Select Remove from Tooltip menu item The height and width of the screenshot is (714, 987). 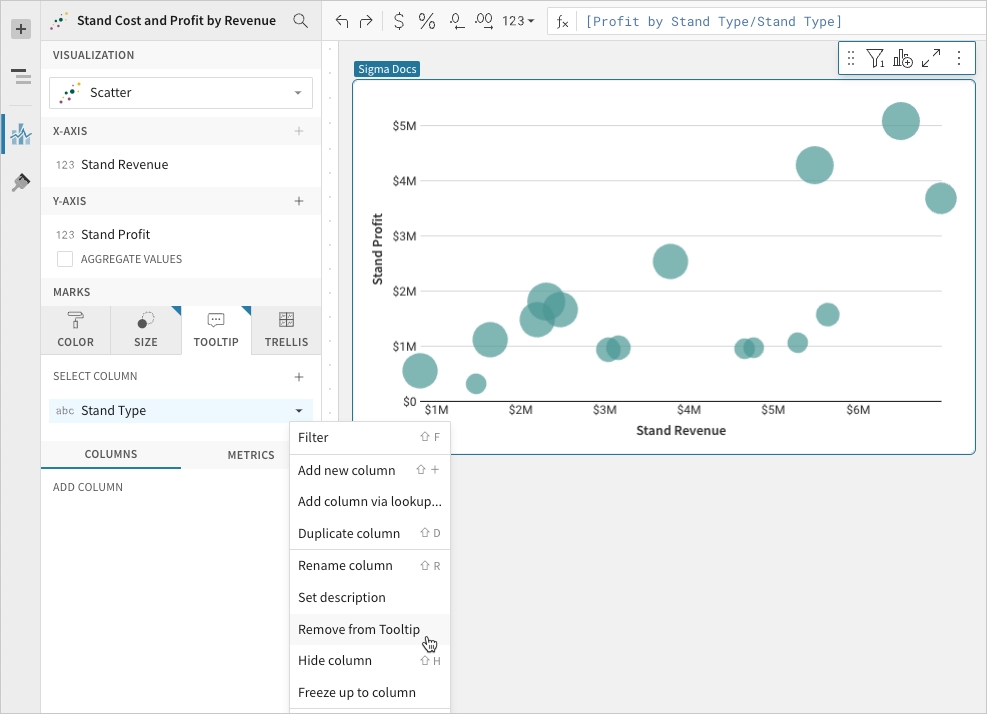pos(359,629)
